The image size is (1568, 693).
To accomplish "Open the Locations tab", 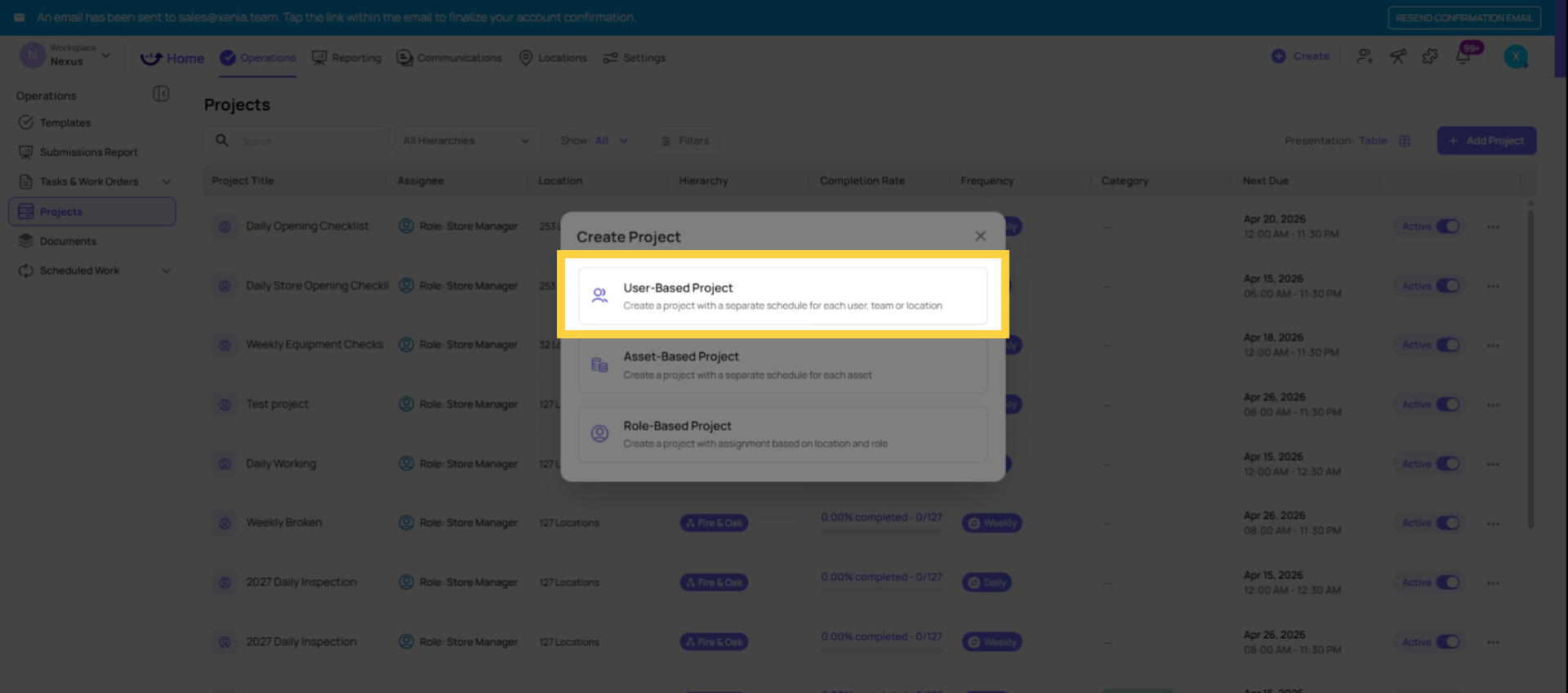I will pyautogui.click(x=553, y=58).
